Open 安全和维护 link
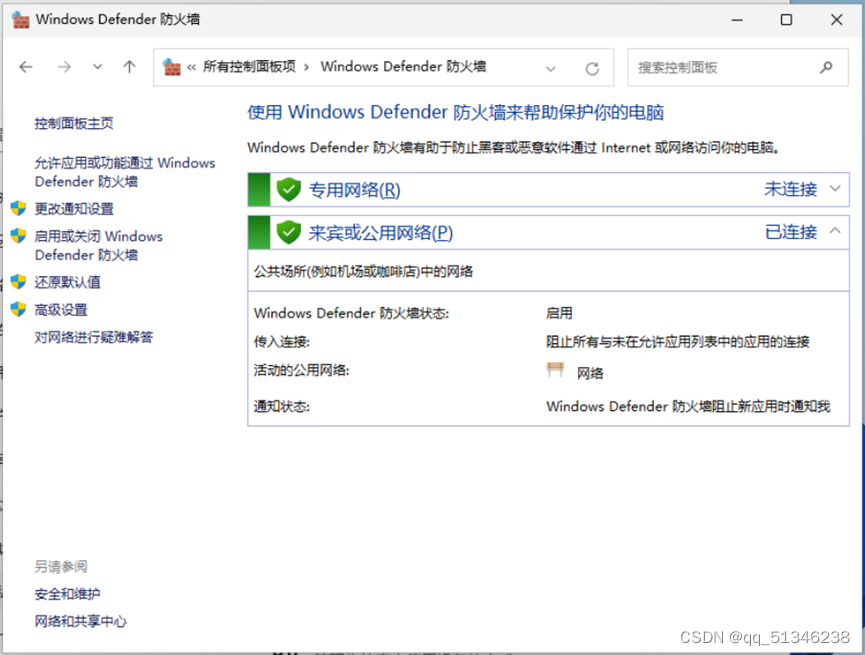 (67, 594)
